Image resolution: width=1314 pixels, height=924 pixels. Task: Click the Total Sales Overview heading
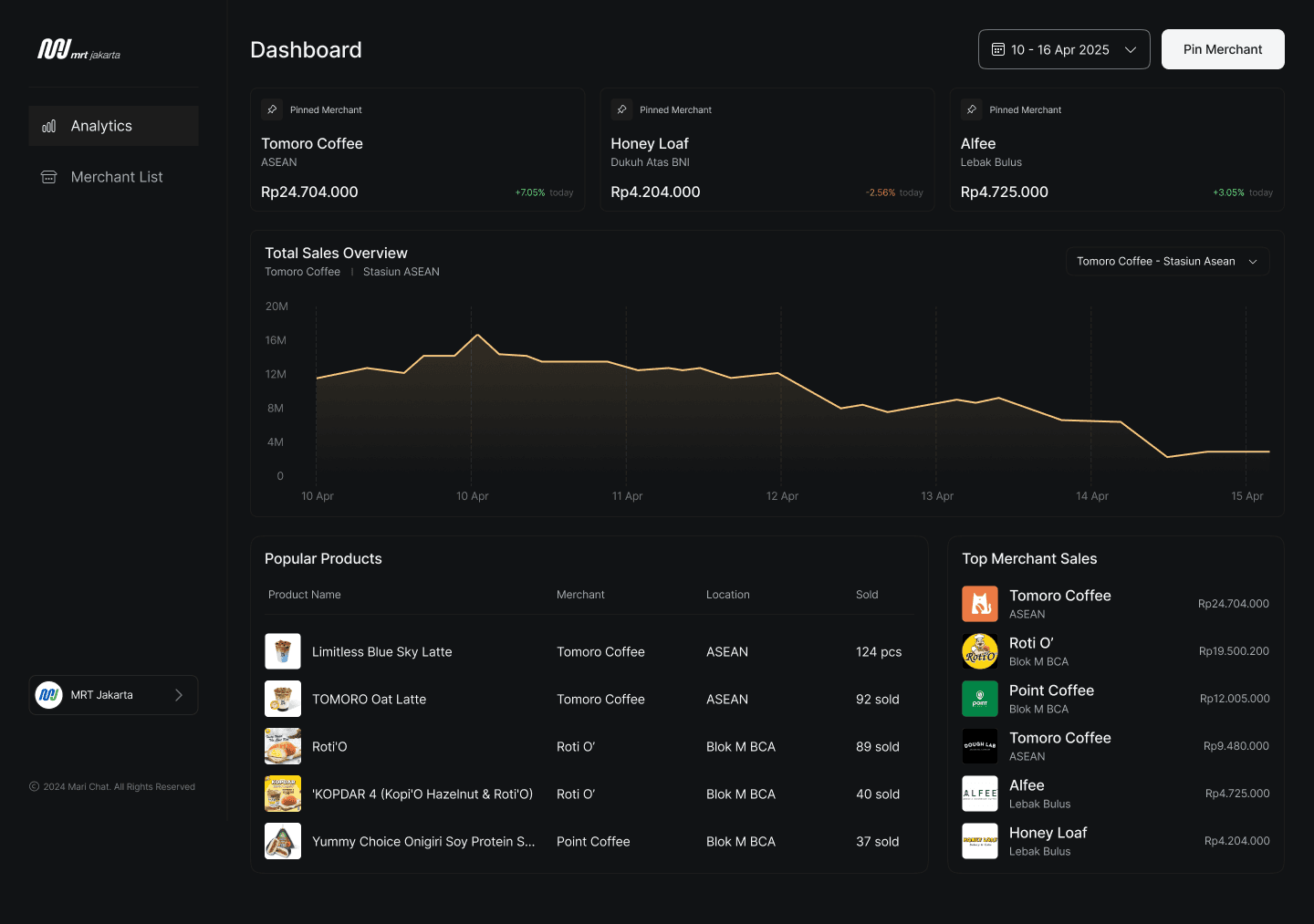[336, 253]
